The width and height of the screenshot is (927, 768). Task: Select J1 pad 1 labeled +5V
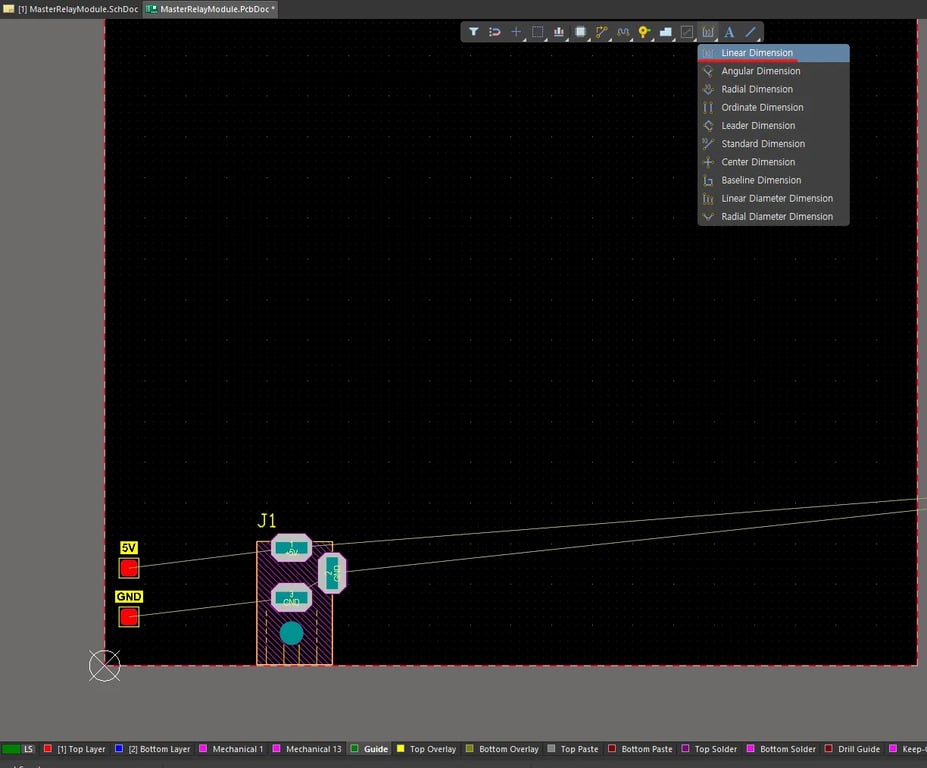[x=291, y=548]
